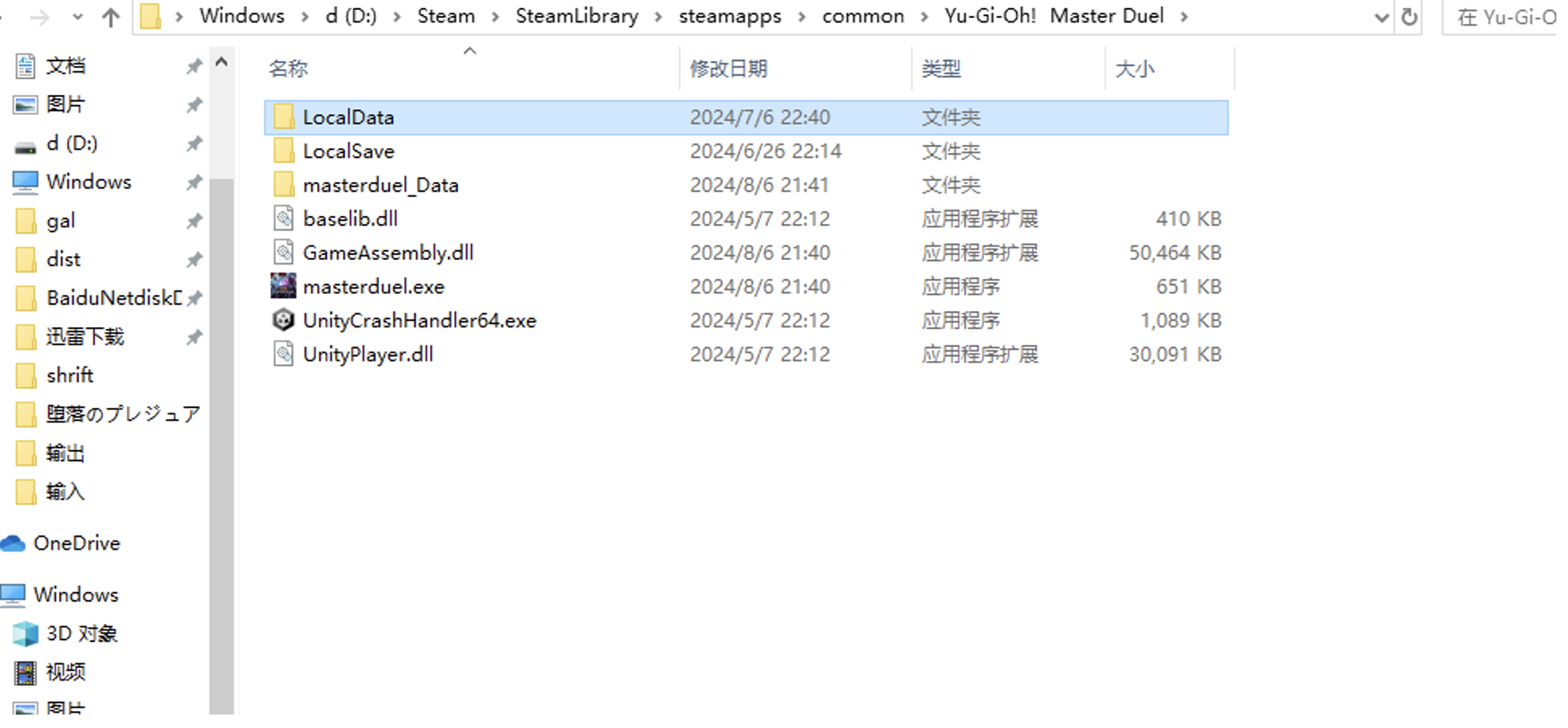
Task: Expand the chevron after steamapps in path
Action: [802, 17]
